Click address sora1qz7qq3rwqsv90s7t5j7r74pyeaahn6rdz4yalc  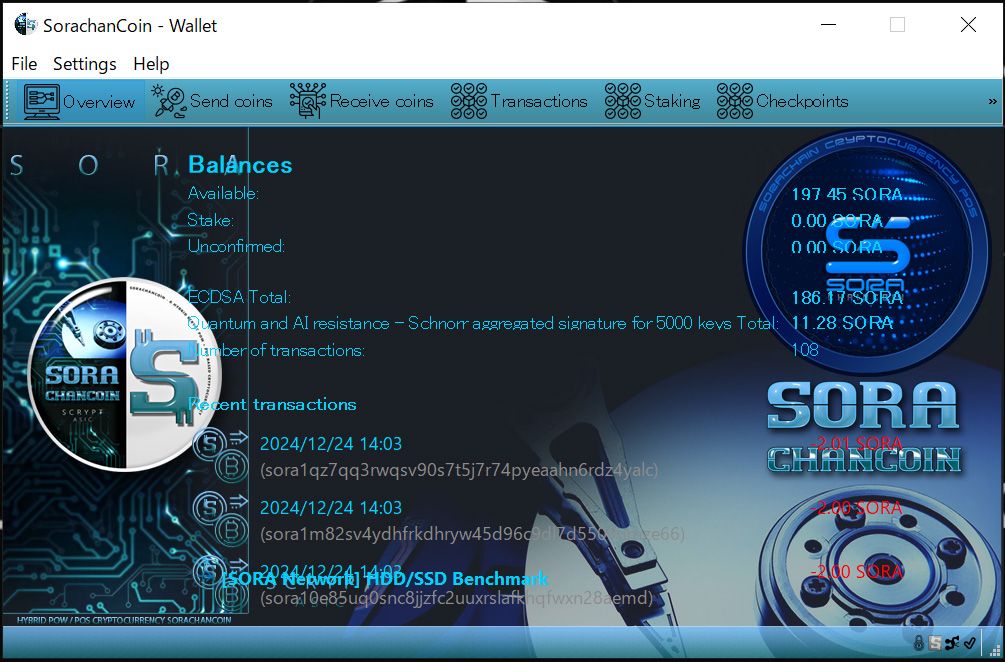[x=459, y=470]
